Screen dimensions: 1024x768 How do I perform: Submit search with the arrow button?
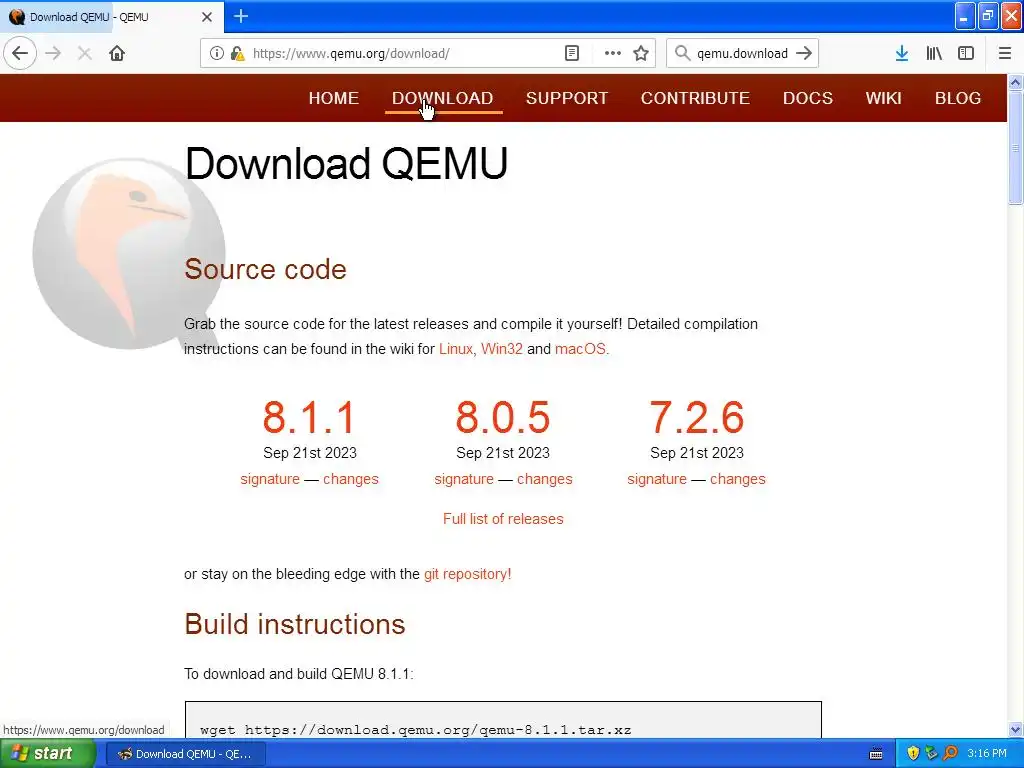click(804, 53)
